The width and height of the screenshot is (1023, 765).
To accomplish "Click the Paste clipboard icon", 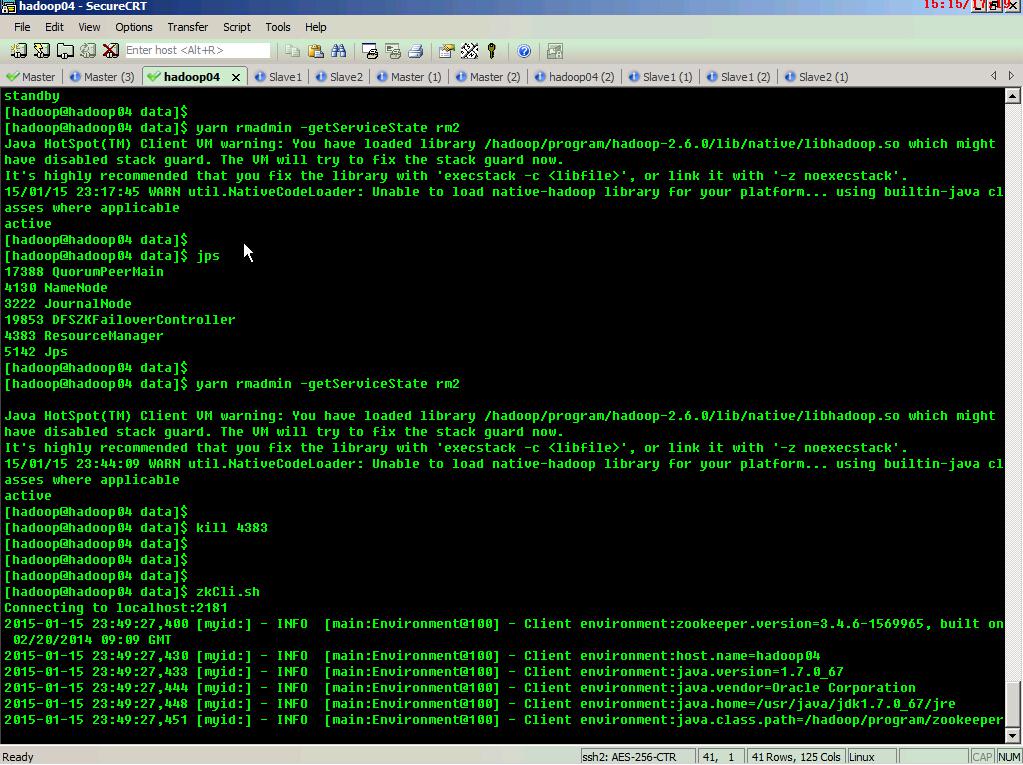I will [x=316, y=51].
